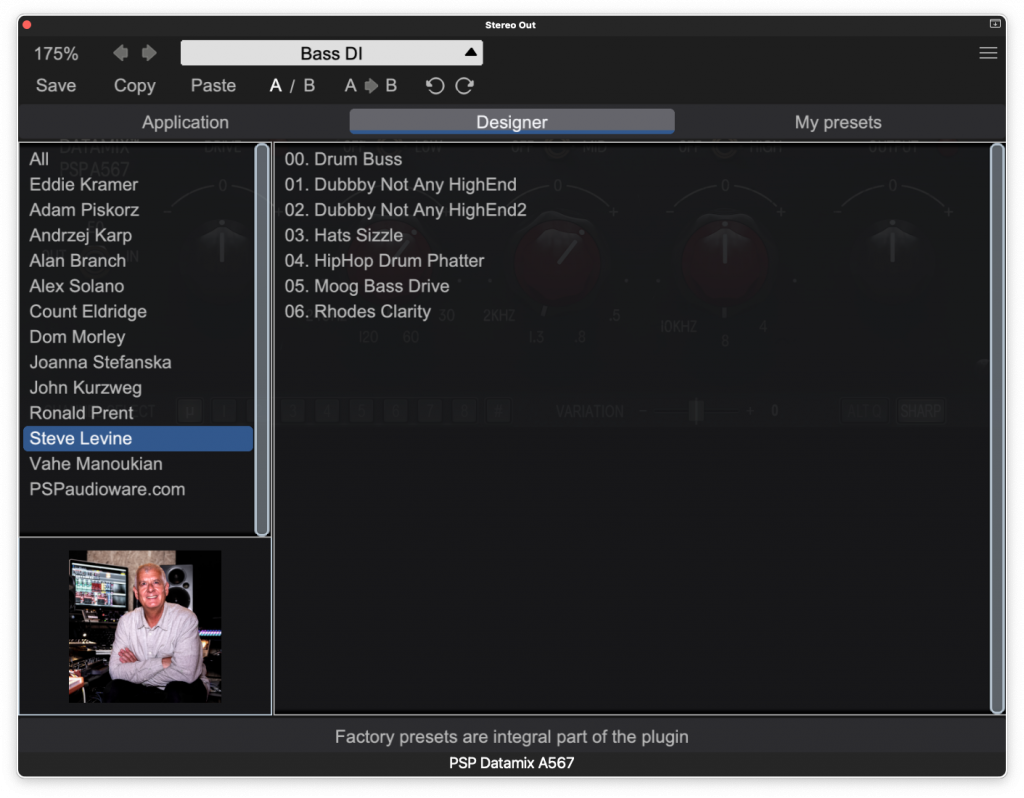Select Eddie Kramer in designer list

(x=84, y=184)
